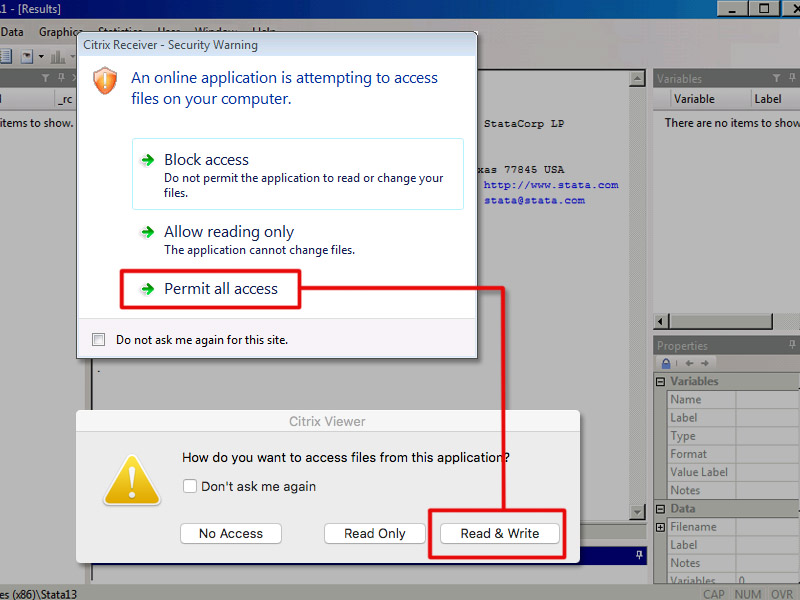Click green arrow beside Permit all access
This screenshot has width=800, height=600.
[x=147, y=289]
